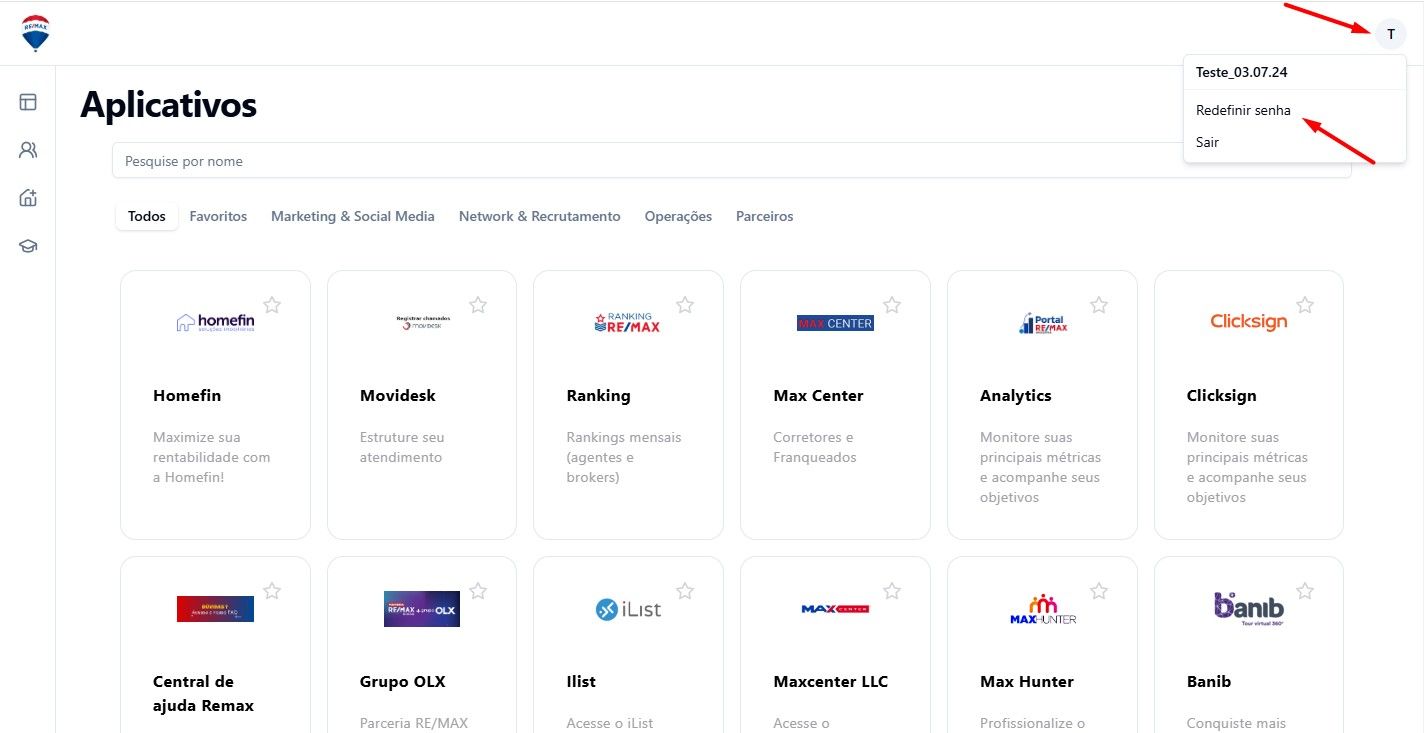Click the Maxcenter LLC logo
This screenshot has width=1424, height=733.
(x=835, y=609)
